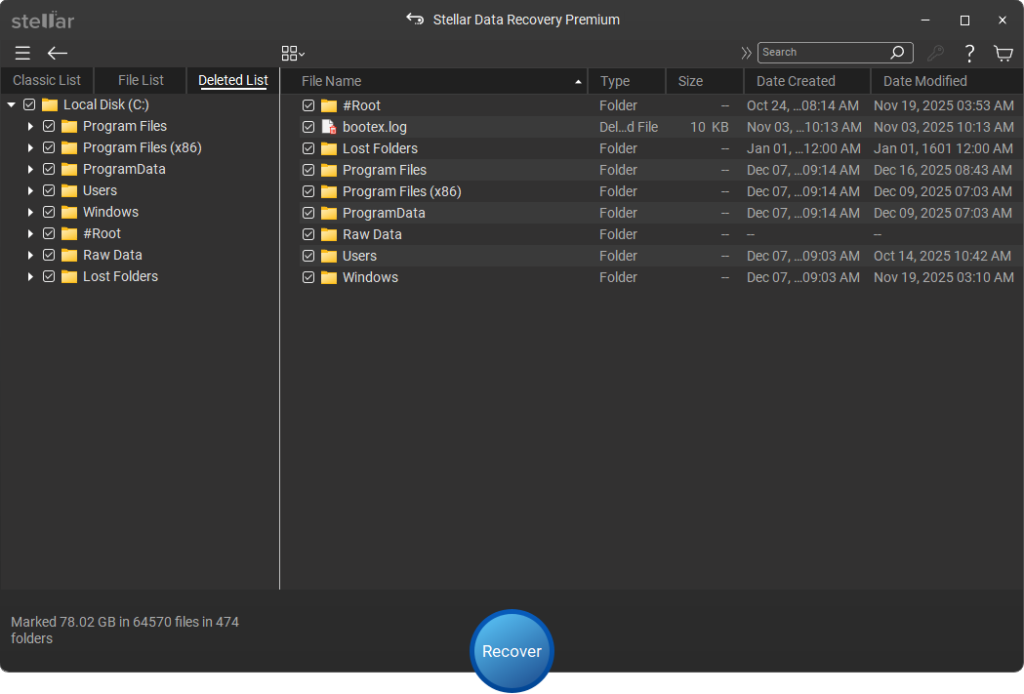The width and height of the screenshot is (1024, 694).
Task: Click the Recover button
Action: (512, 651)
